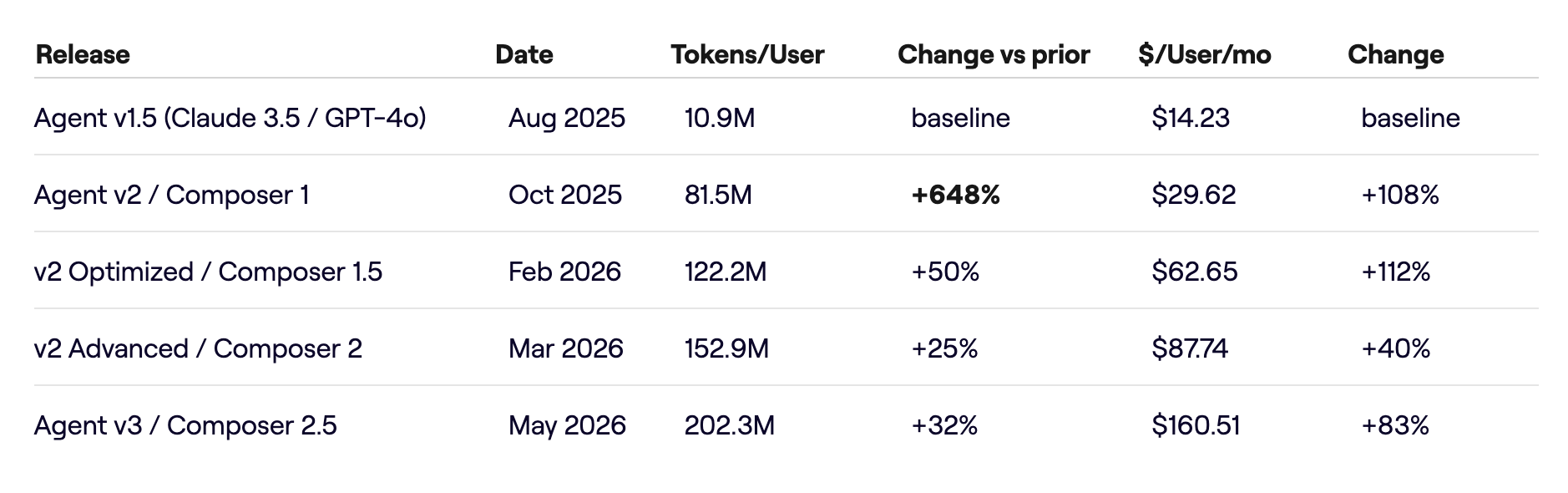Image resolution: width=1568 pixels, height=493 pixels.
Task: Click the Release column header
Action: coord(83,54)
